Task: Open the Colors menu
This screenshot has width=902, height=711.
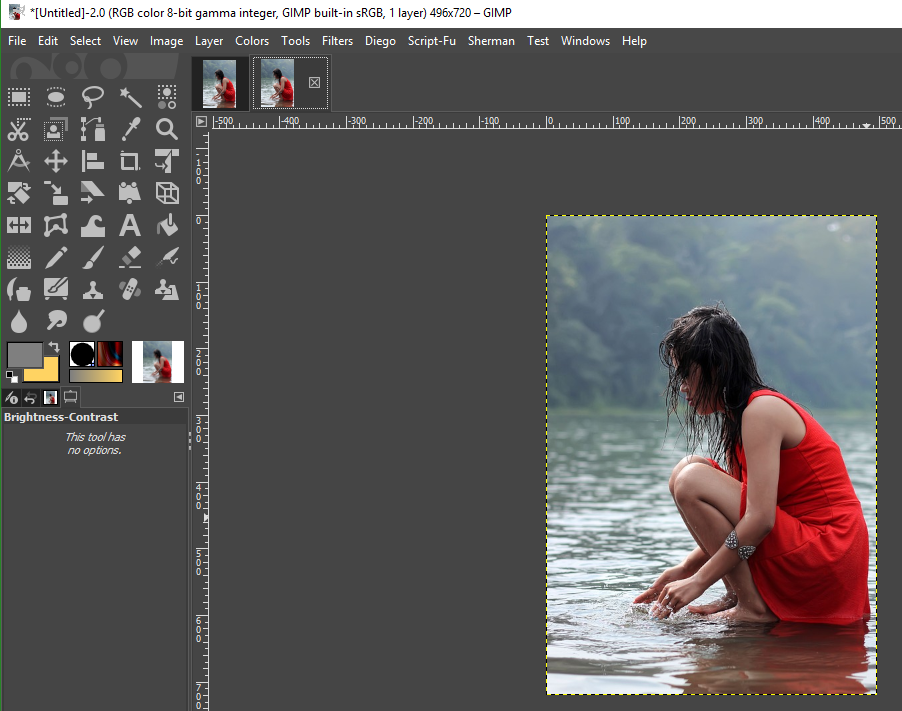Action: [252, 41]
